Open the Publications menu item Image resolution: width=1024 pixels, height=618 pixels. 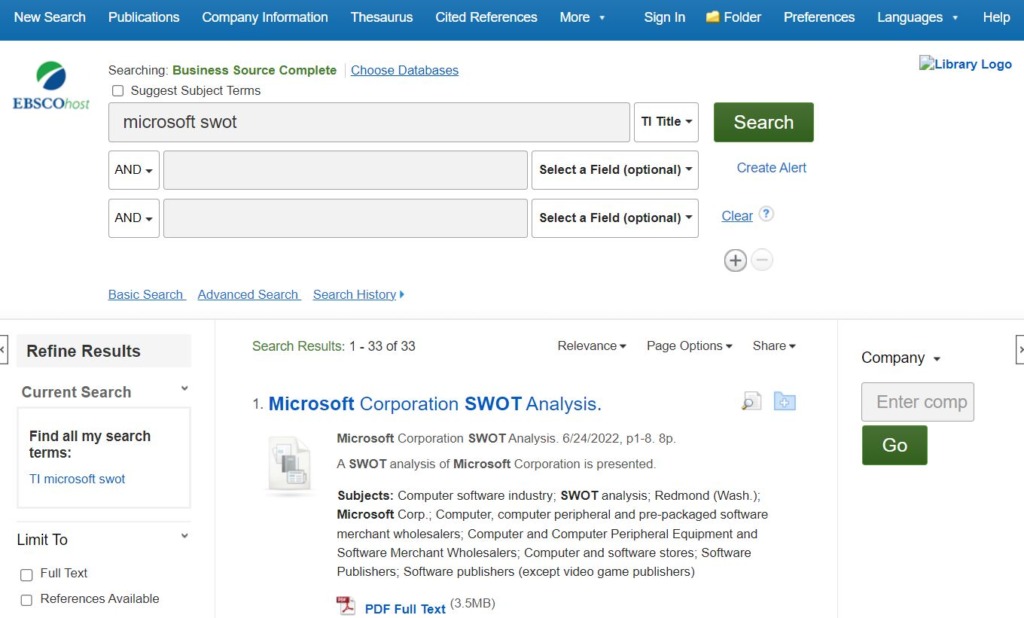[x=144, y=17]
